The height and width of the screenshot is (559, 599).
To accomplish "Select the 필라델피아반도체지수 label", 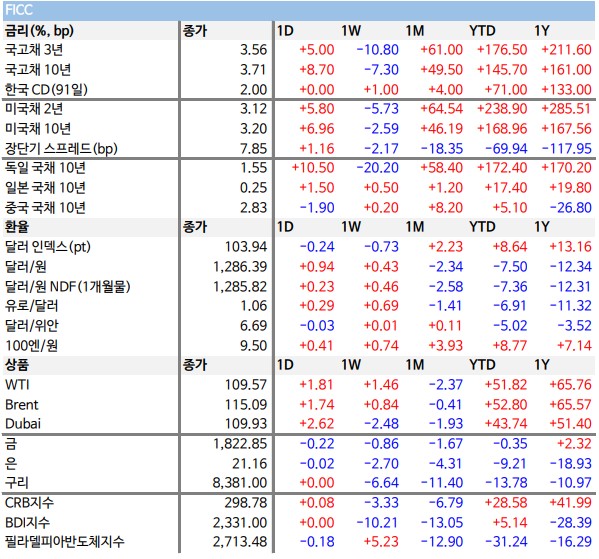I will pyautogui.click(x=65, y=542).
